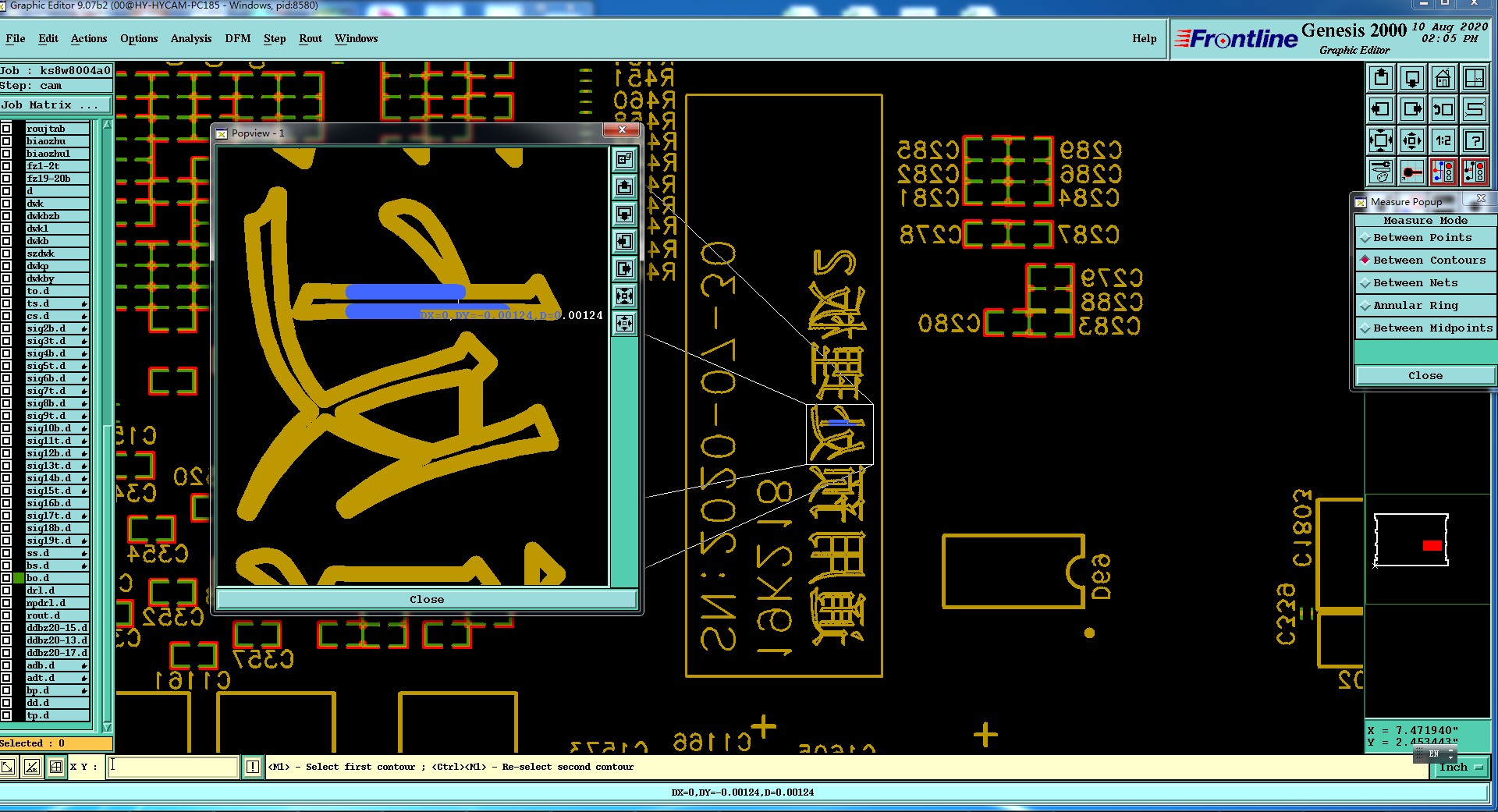1498x812 pixels.
Task: Click the S-shaped serpentine icon
Action: (1475, 109)
